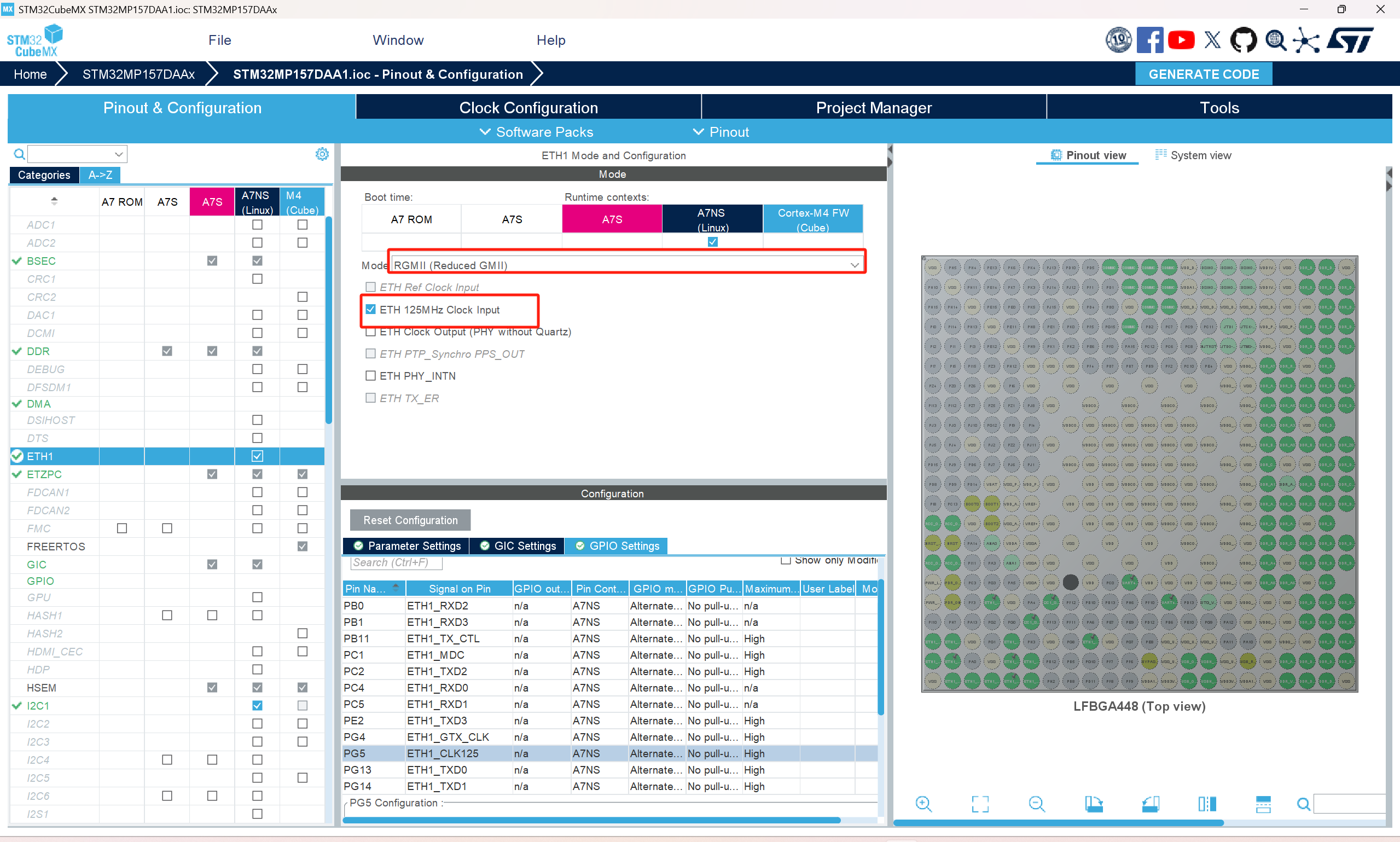Image resolution: width=1400 pixels, height=842 pixels.
Task: Fit the chip view to the window
Action: pos(980,803)
